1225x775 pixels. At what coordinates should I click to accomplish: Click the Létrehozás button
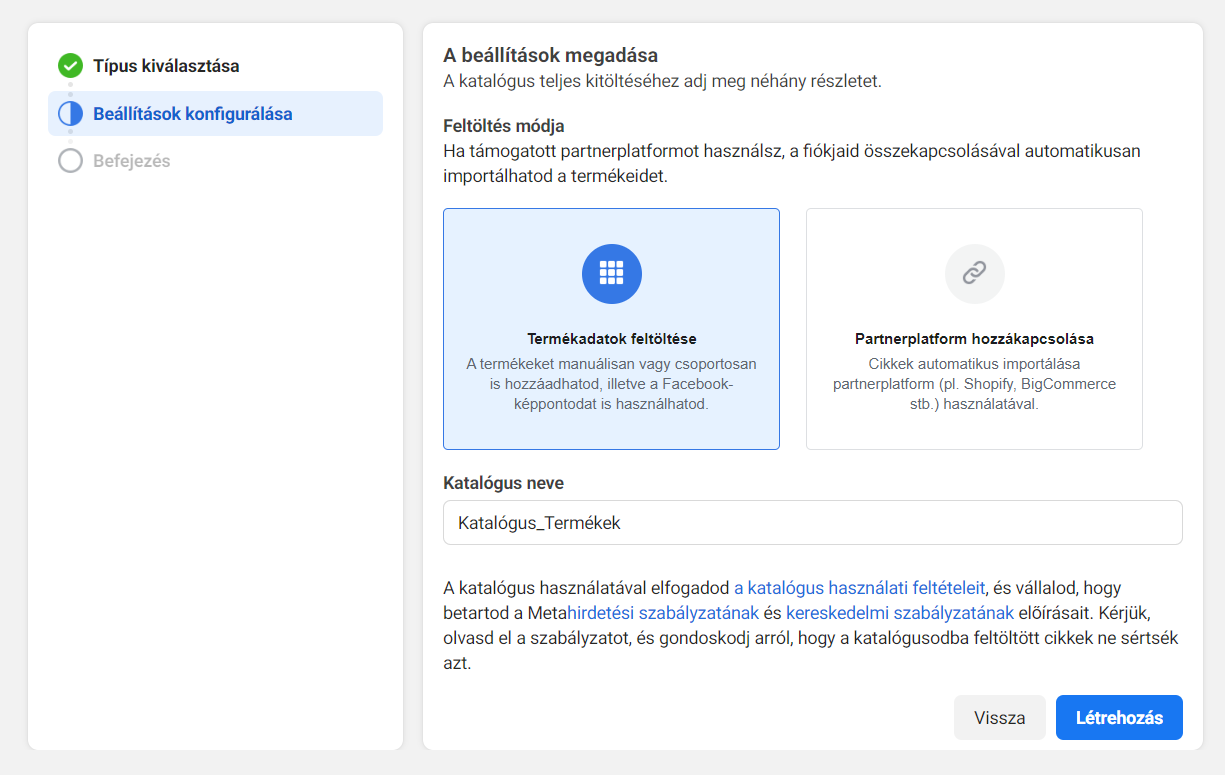(x=1119, y=718)
